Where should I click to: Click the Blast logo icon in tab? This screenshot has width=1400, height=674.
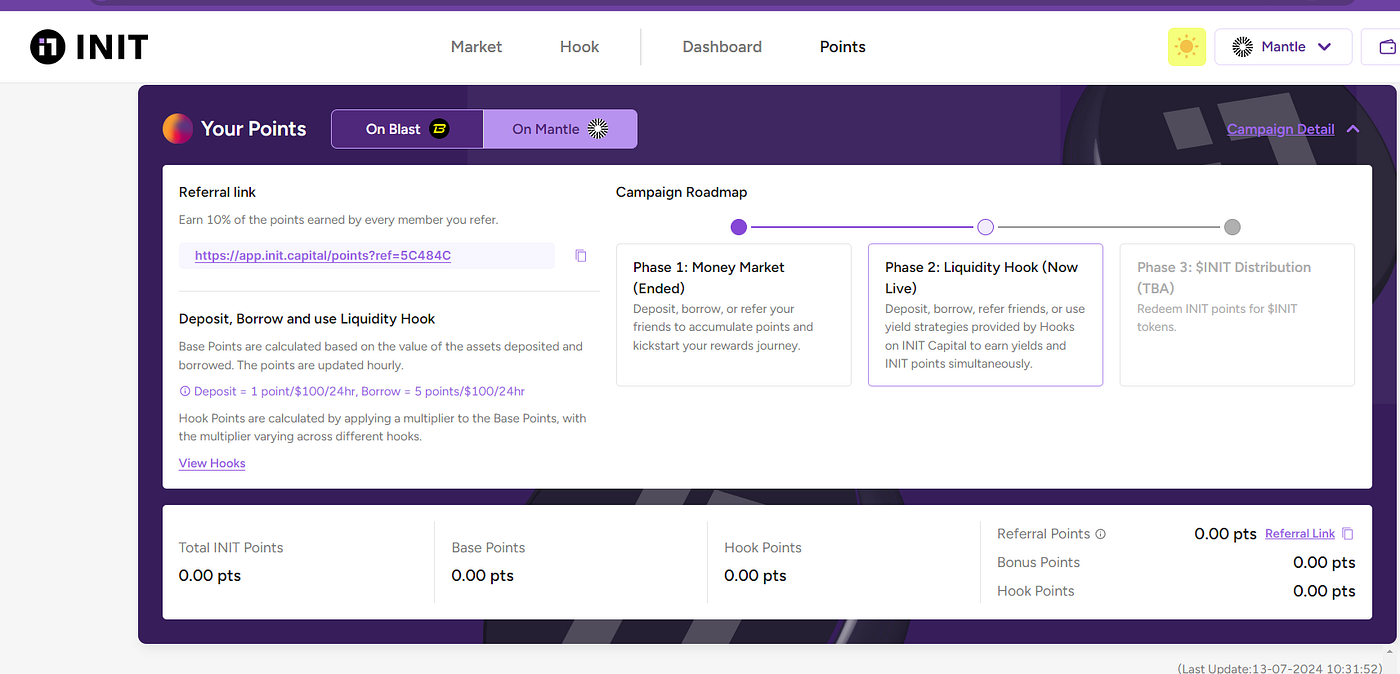coord(439,129)
